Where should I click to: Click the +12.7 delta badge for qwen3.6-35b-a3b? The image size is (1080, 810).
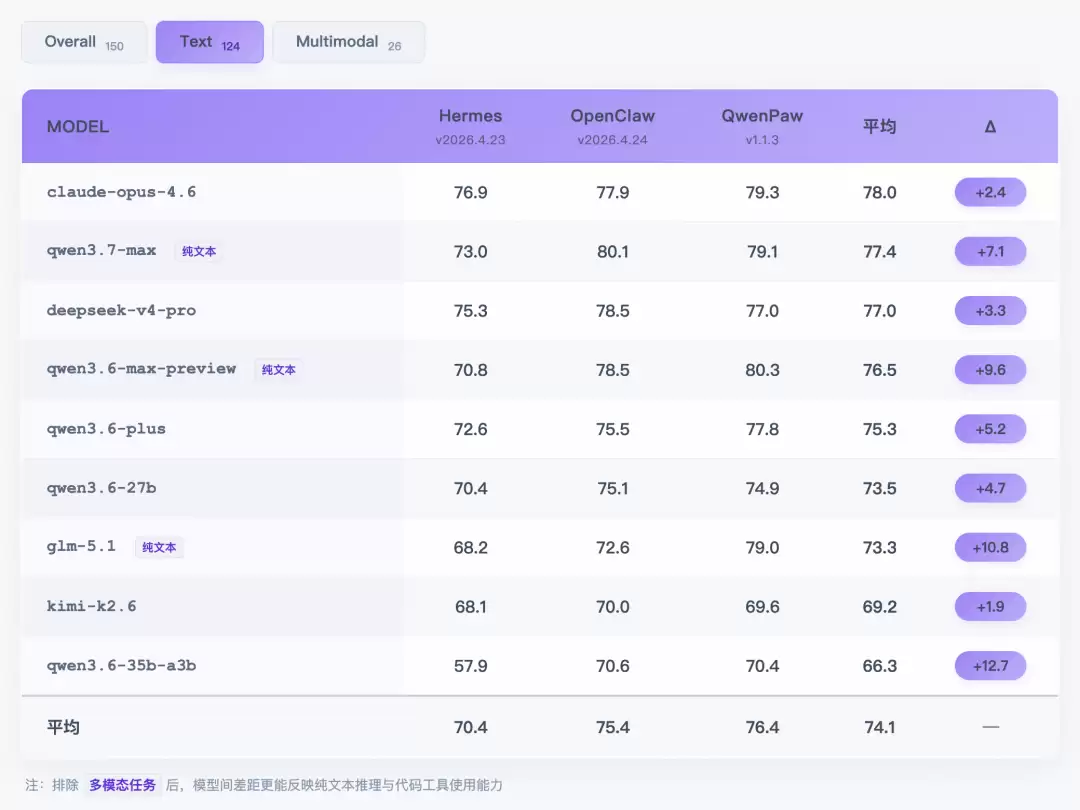[x=990, y=666]
